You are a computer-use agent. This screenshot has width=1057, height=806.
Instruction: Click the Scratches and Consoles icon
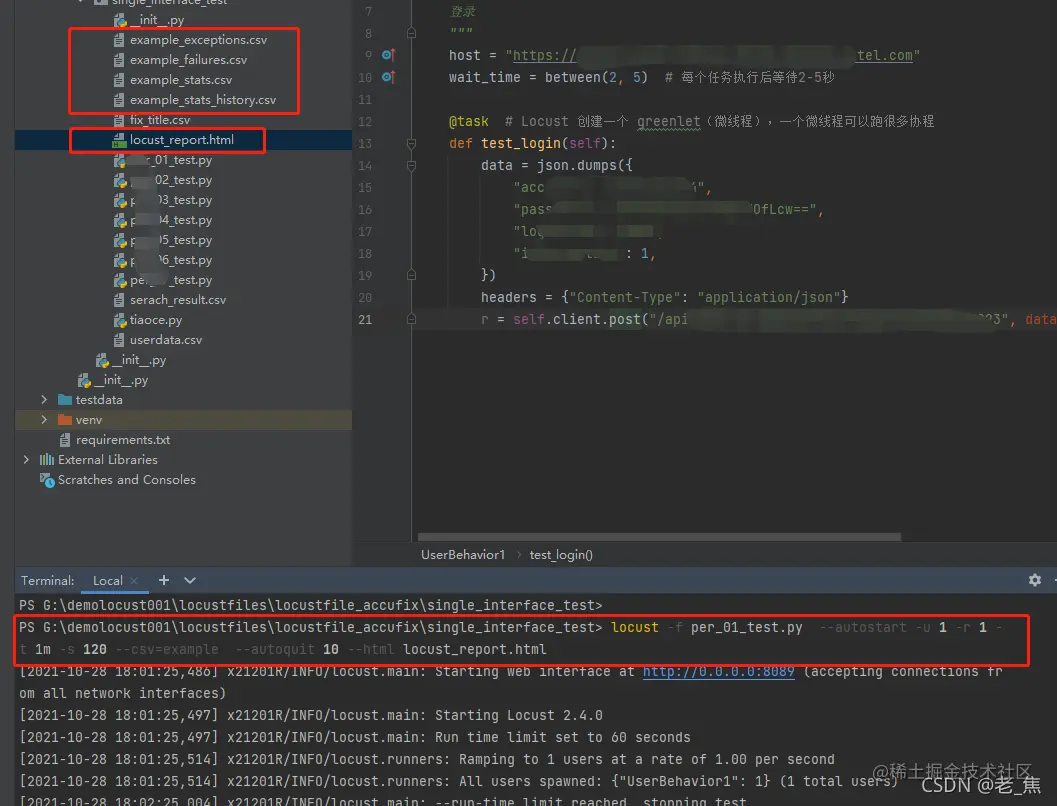pos(47,480)
